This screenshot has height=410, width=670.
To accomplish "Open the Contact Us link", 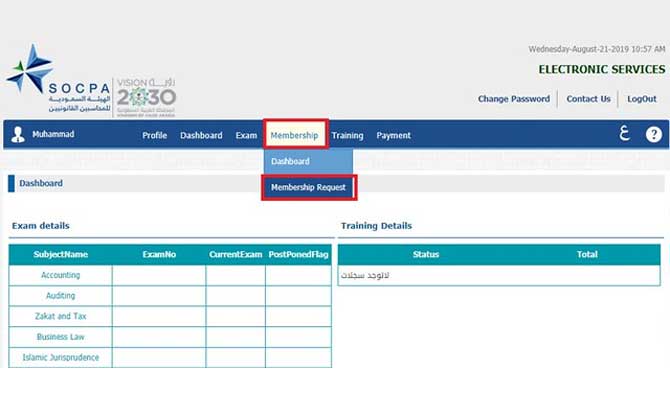I will point(588,99).
